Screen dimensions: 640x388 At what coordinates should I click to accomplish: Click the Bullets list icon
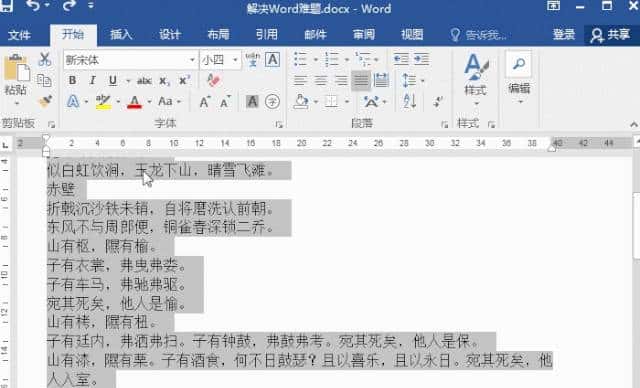(x=300, y=60)
